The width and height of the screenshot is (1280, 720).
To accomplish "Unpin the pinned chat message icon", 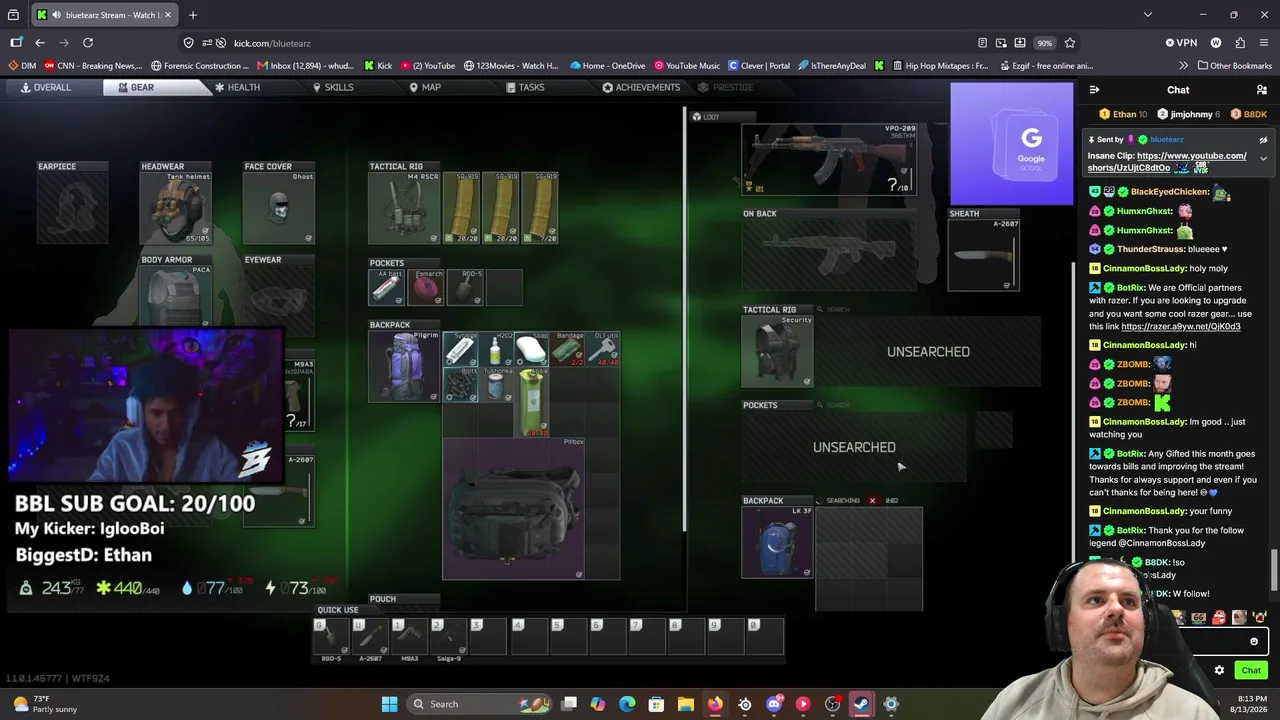I will (1263, 140).
